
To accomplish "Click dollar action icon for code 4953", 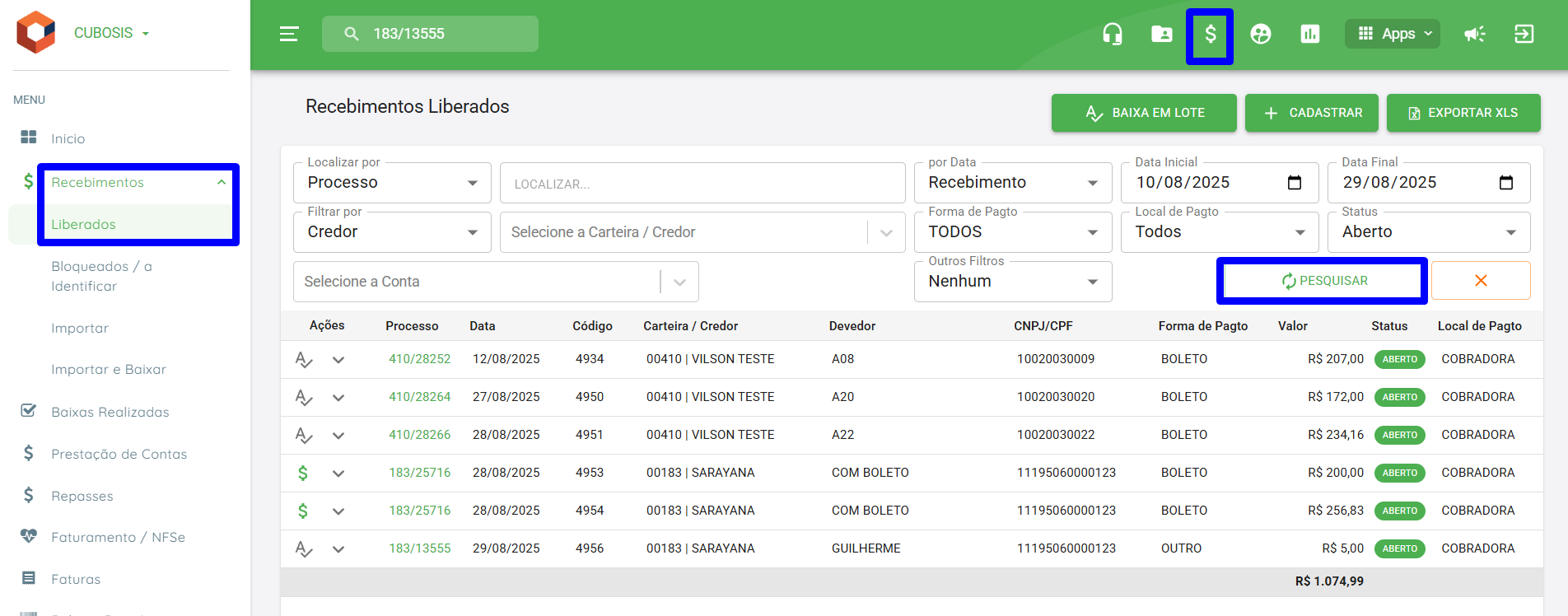I will (303, 473).
